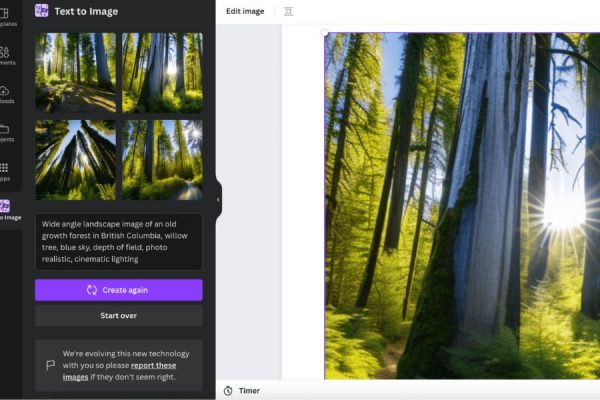Click the flag report icon
Screen dimensions: 600x400
point(50,366)
